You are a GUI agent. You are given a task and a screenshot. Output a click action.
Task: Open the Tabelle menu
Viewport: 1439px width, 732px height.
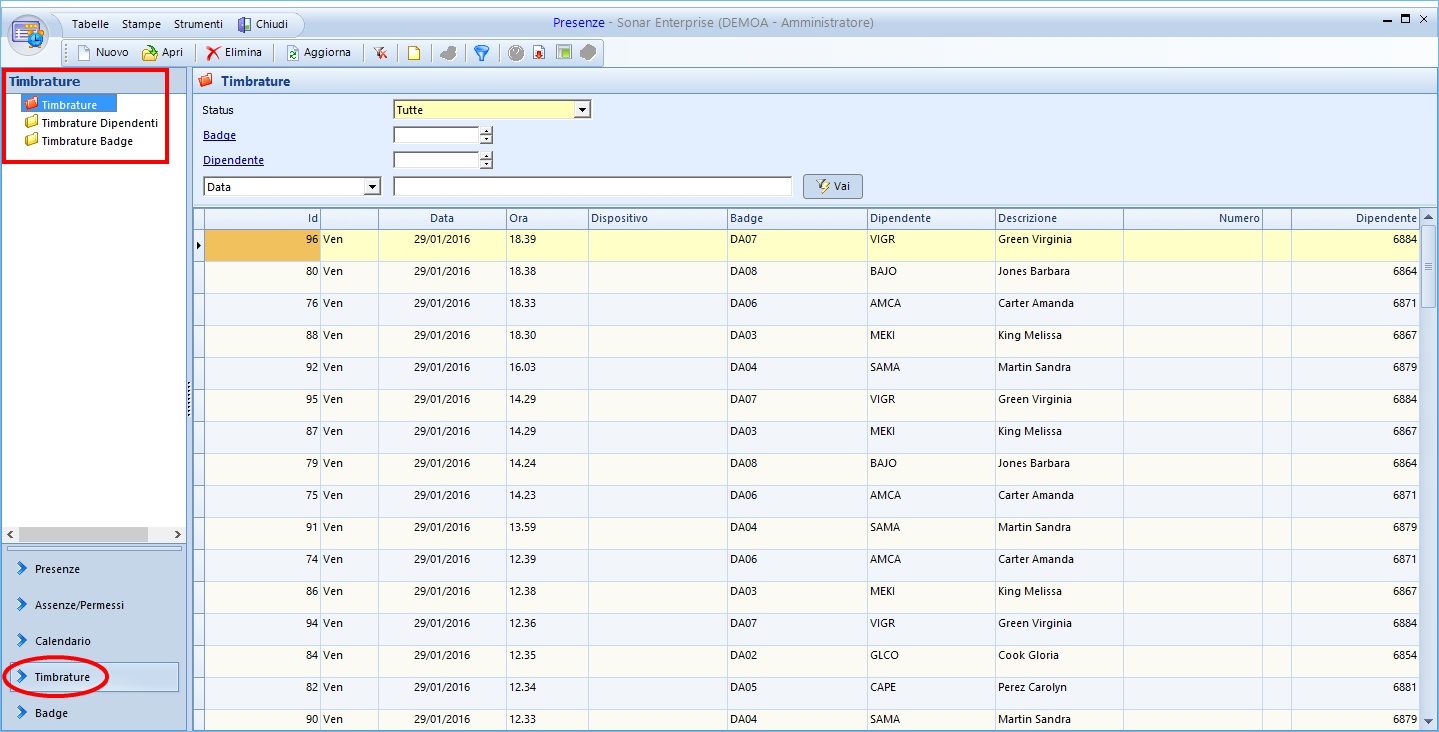coord(90,24)
